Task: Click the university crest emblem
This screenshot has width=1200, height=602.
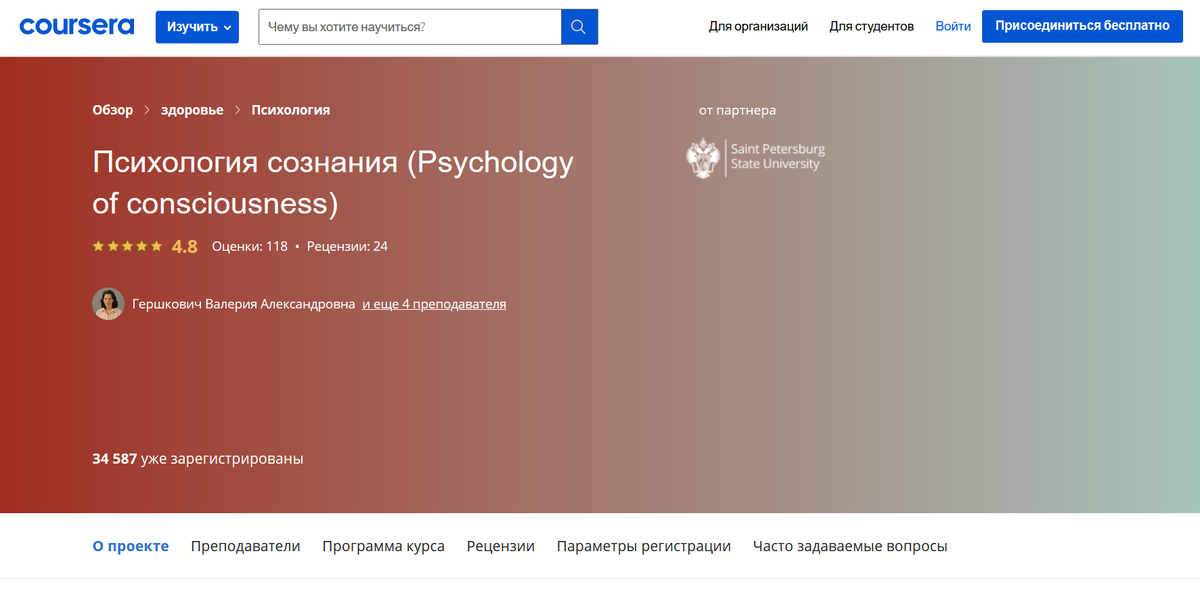Action: tap(703, 158)
